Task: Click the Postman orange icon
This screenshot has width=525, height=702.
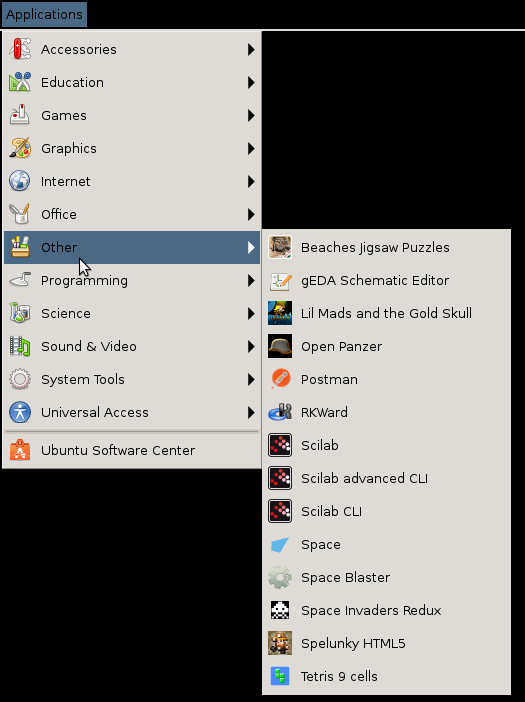Action: 280,379
